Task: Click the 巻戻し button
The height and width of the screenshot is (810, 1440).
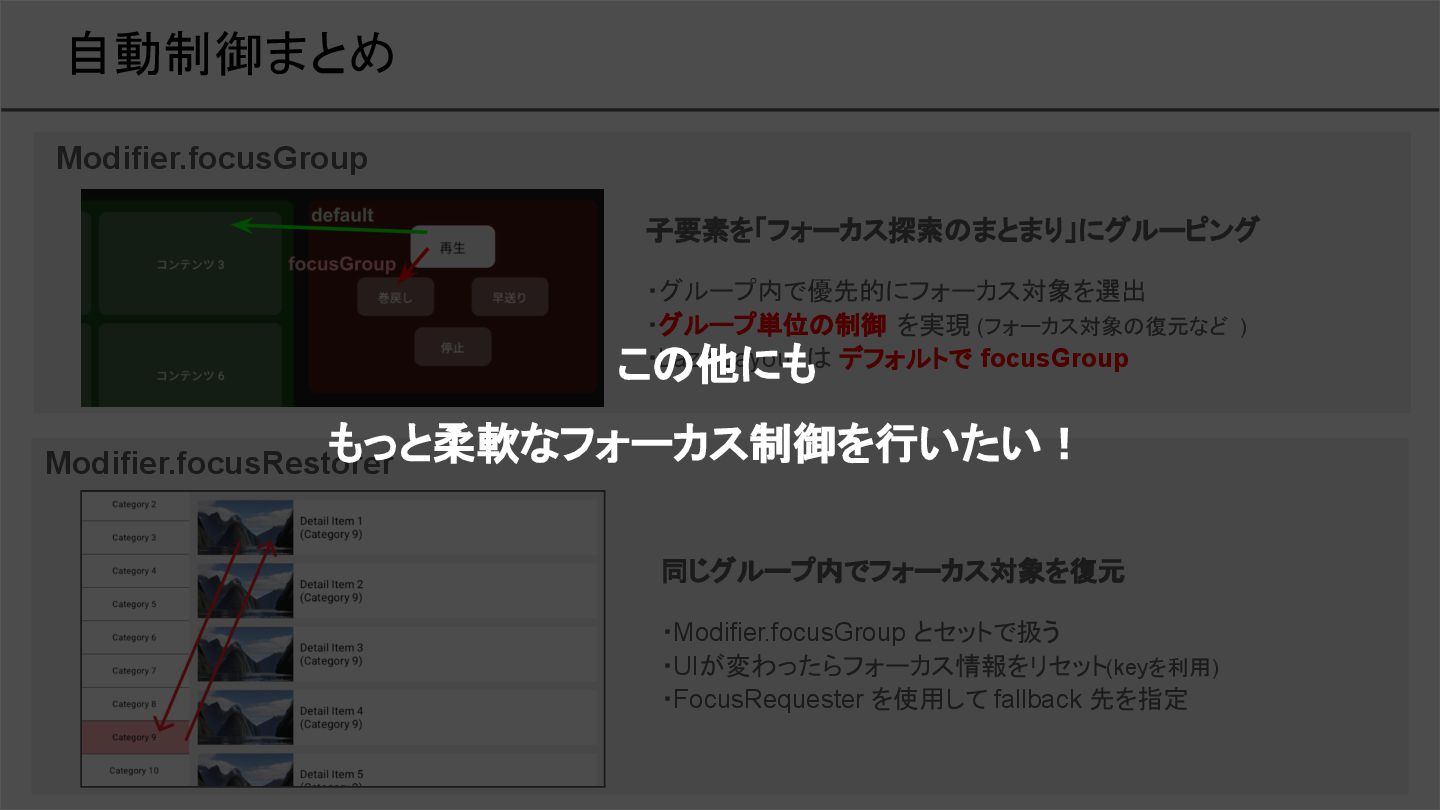Action: [395, 297]
